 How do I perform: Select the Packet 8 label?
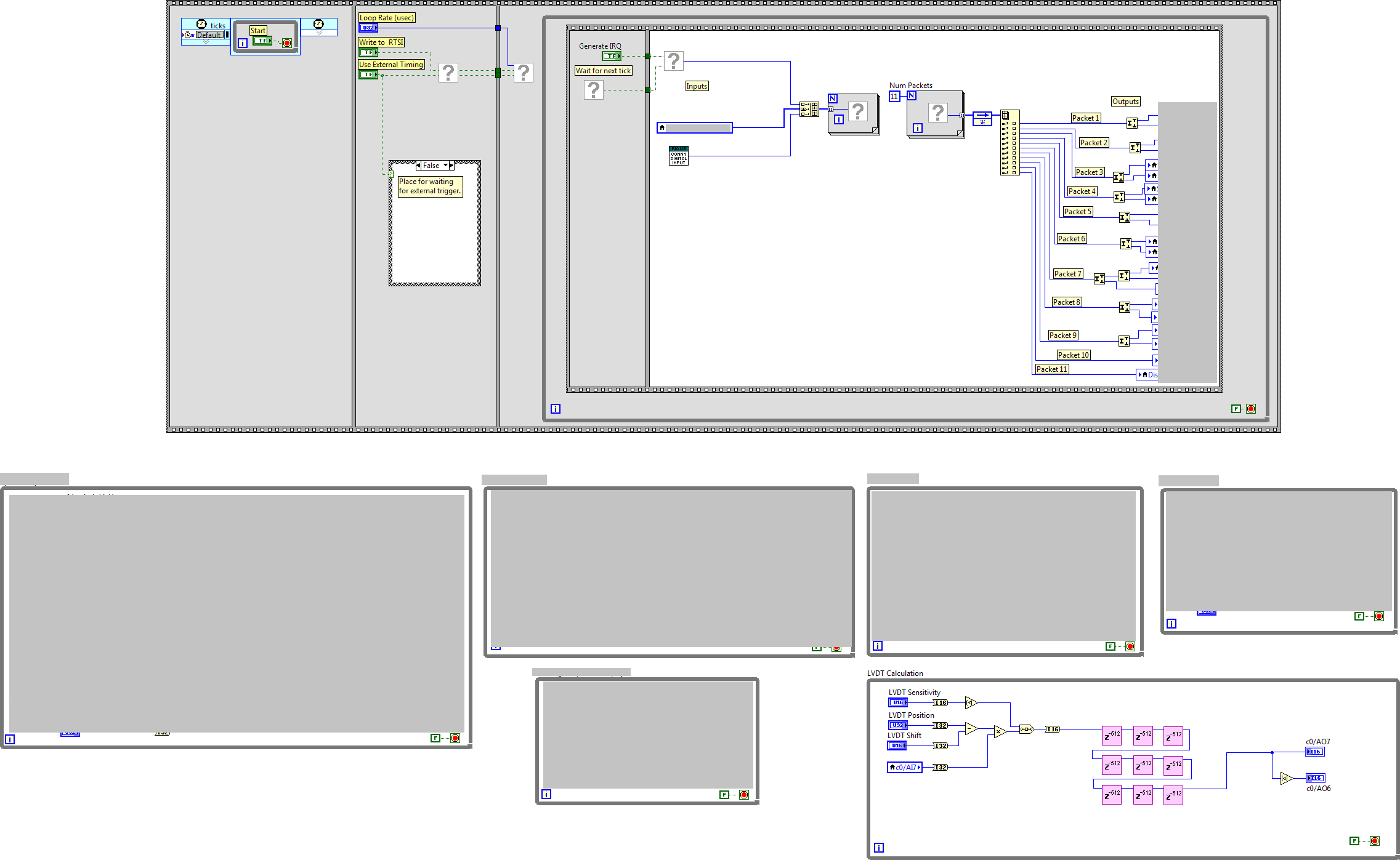coord(1067,302)
